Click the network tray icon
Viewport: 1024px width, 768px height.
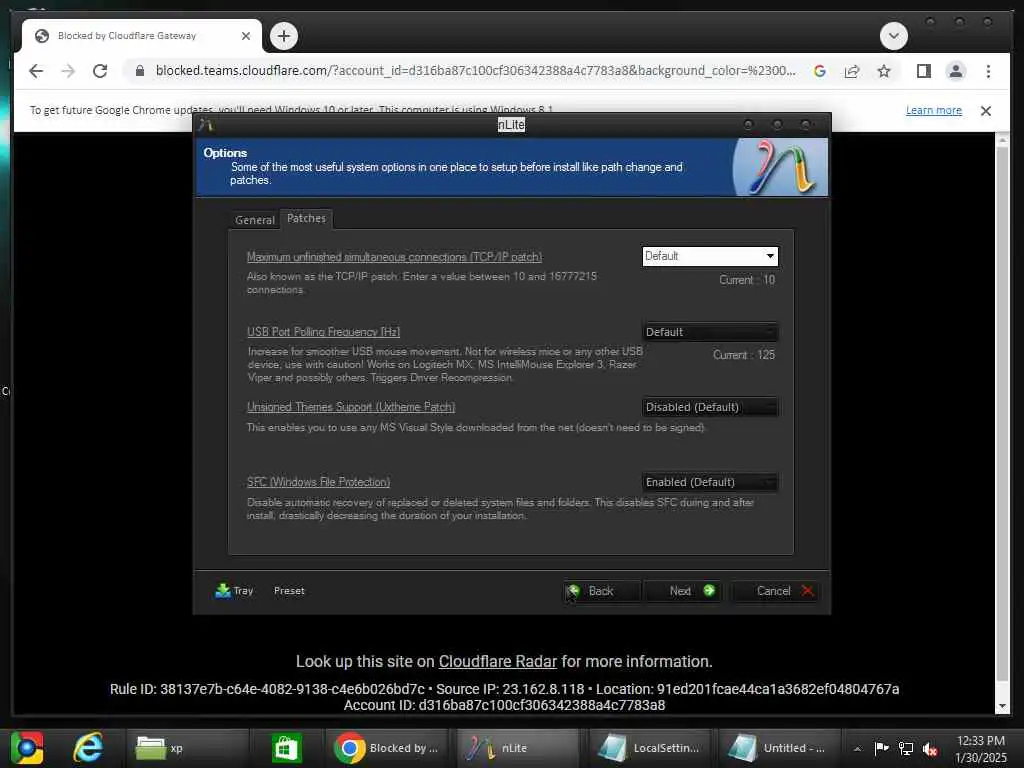point(906,748)
